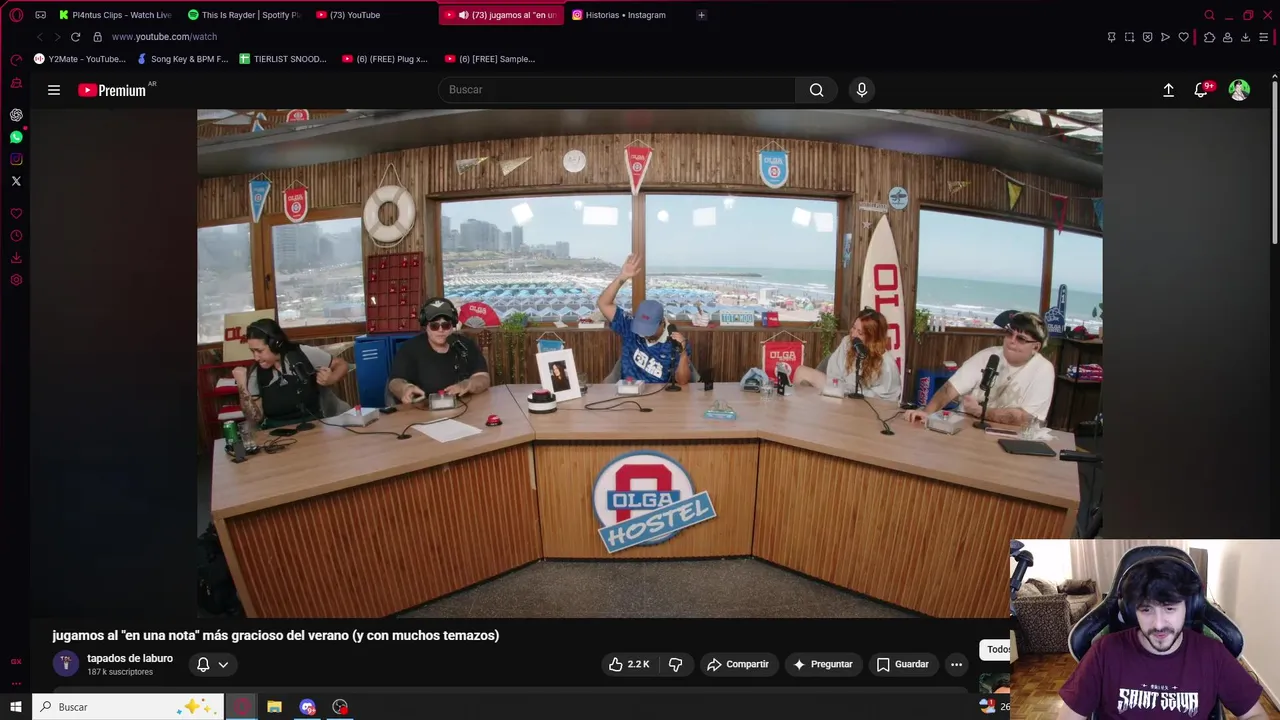
Task: Open (6) (FREE) Plug bookmark
Action: click(x=385, y=59)
